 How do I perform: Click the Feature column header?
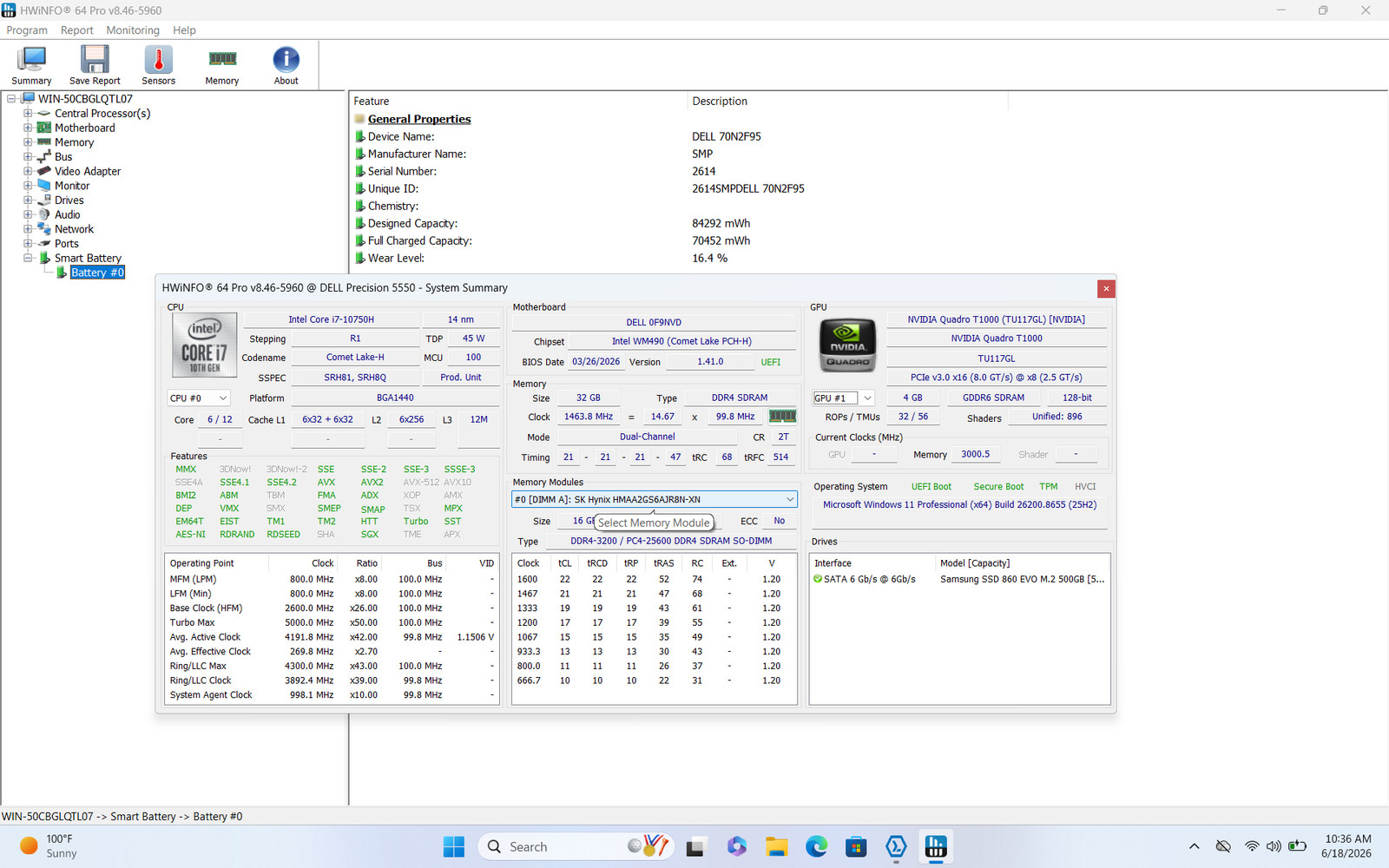518,102
